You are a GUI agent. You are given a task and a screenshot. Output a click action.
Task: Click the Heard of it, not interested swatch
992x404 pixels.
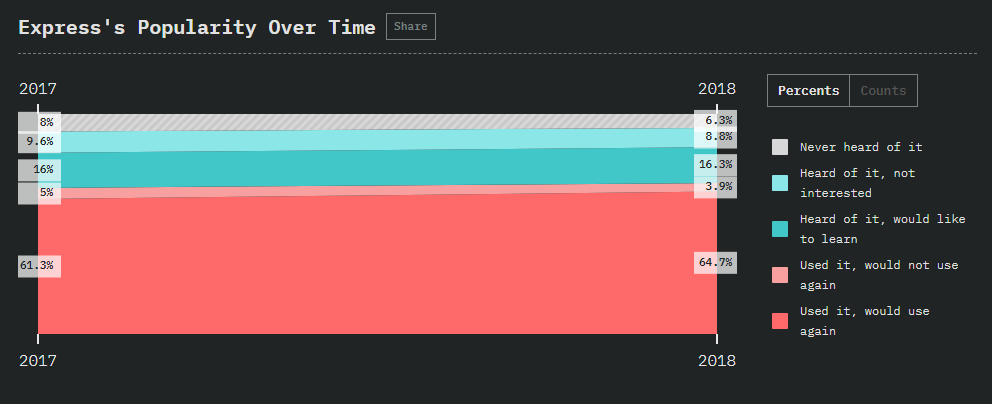(x=780, y=183)
